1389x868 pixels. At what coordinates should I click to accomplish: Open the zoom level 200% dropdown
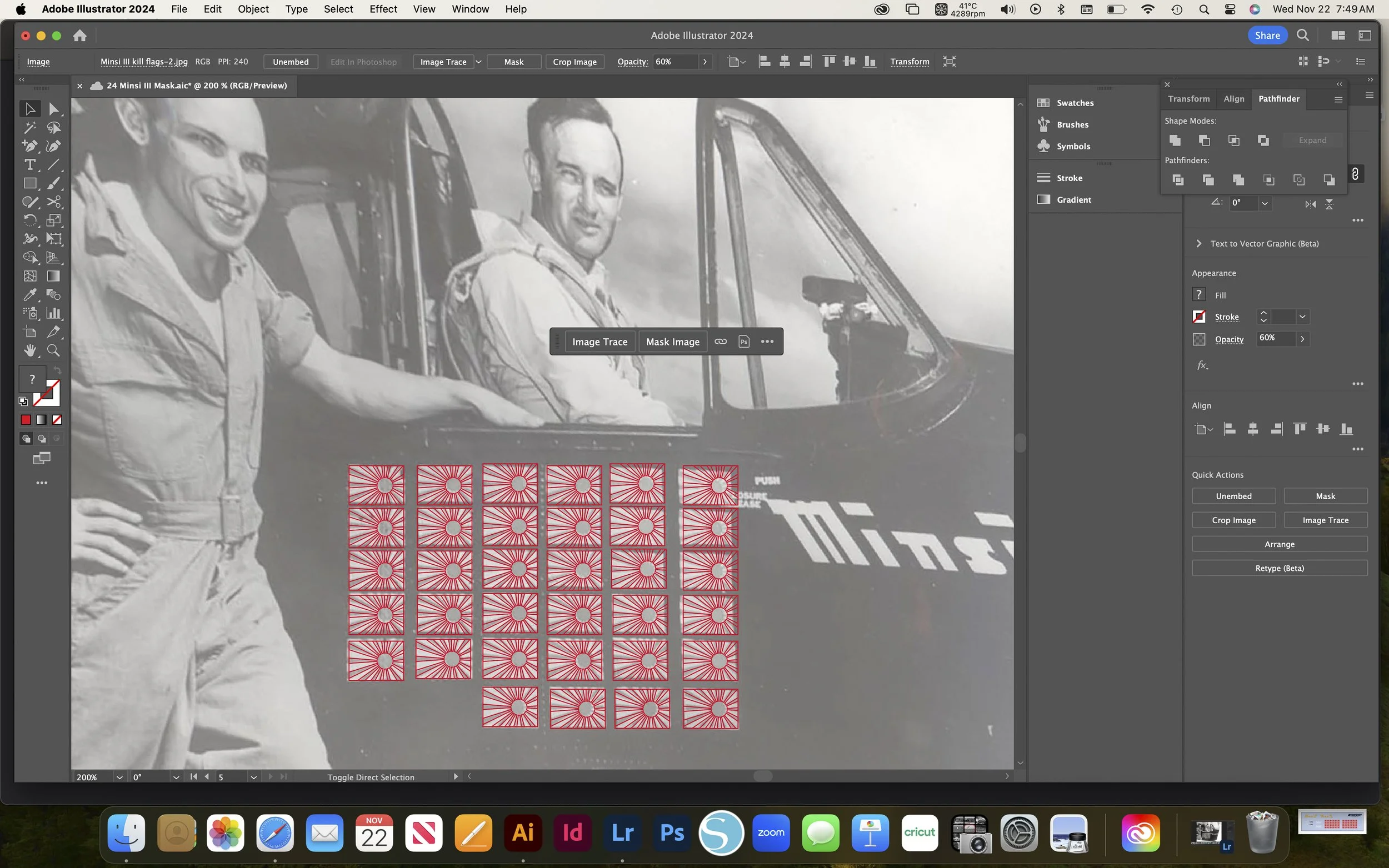point(119,777)
